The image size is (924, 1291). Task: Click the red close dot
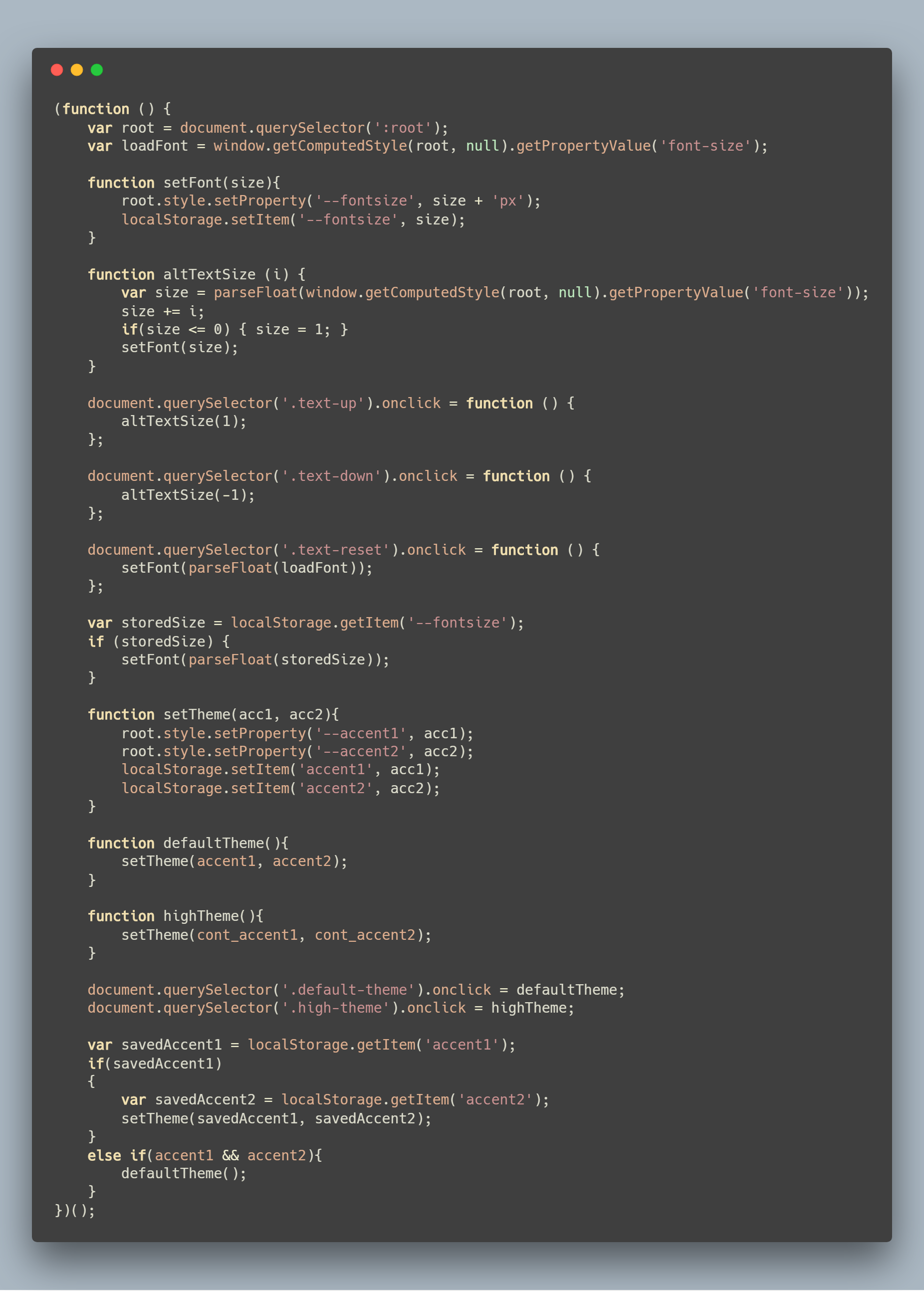(x=57, y=70)
